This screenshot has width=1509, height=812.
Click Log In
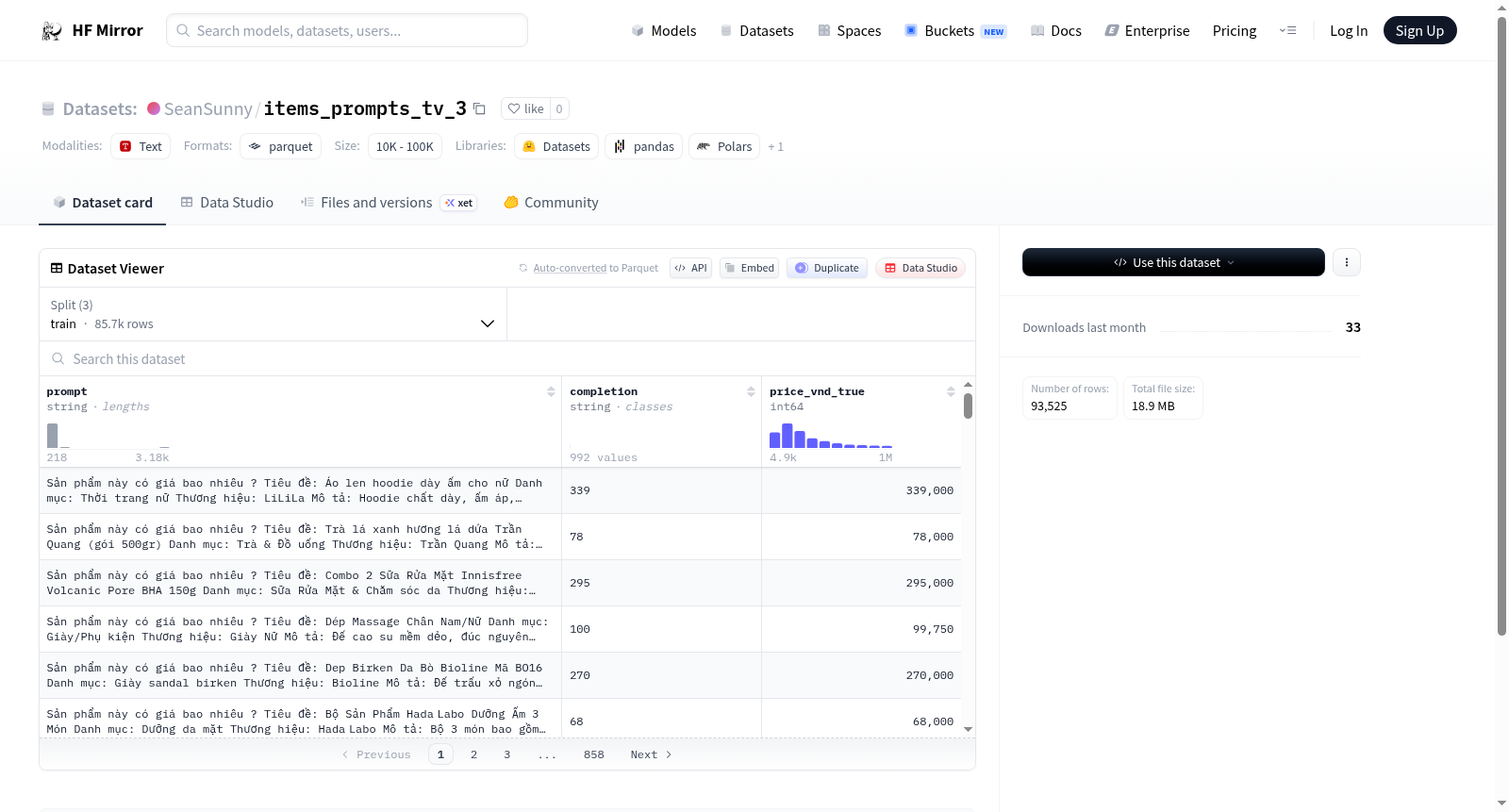1349,30
